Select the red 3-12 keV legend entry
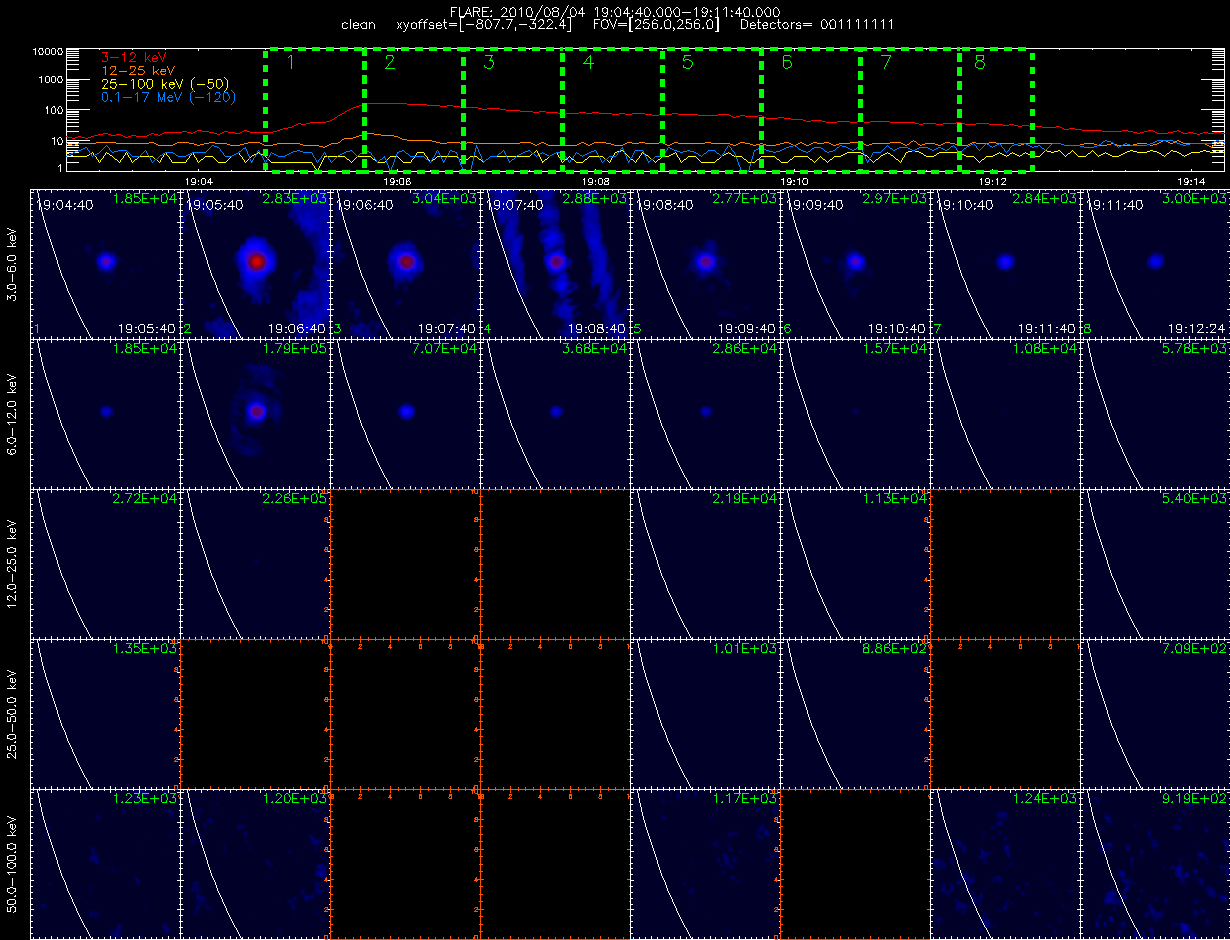Image resolution: width=1230 pixels, height=940 pixels. pos(134,59)
